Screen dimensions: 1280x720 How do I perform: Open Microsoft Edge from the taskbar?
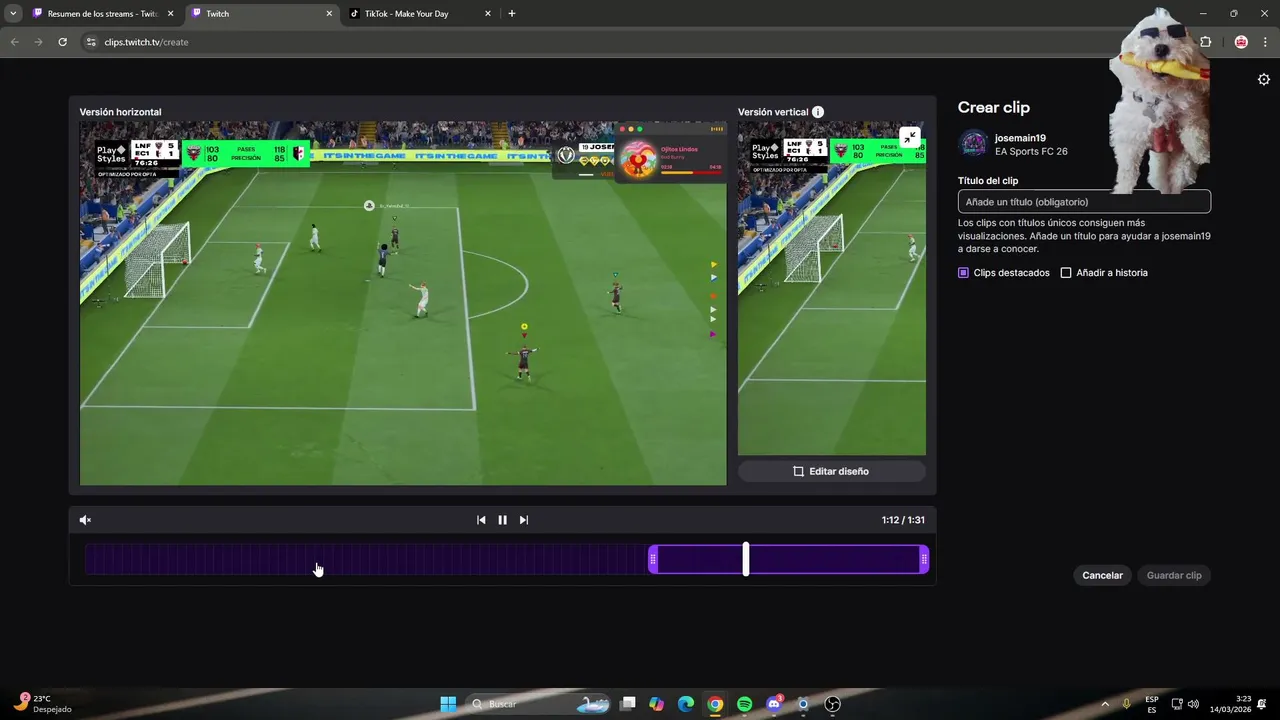pos(686,704)
